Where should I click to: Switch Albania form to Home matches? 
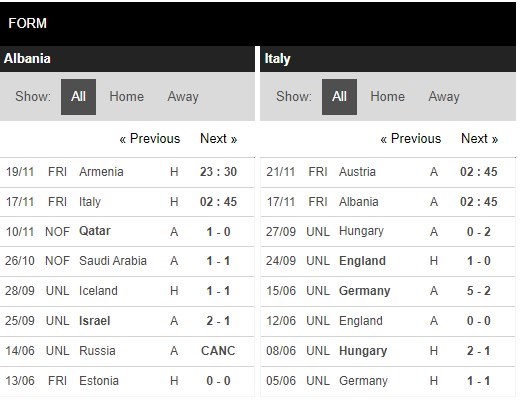point(127,97)
